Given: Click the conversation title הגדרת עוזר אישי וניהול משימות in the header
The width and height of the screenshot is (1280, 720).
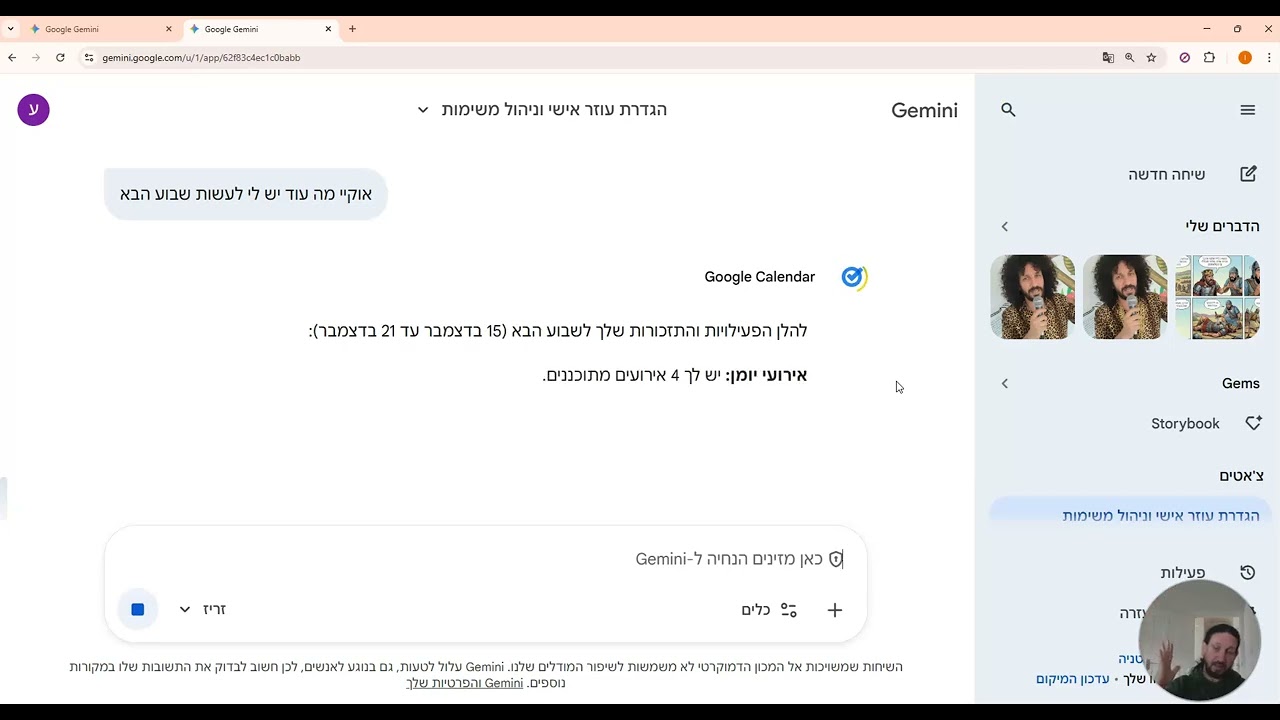Looking at the screenshot, I should 554,110.
